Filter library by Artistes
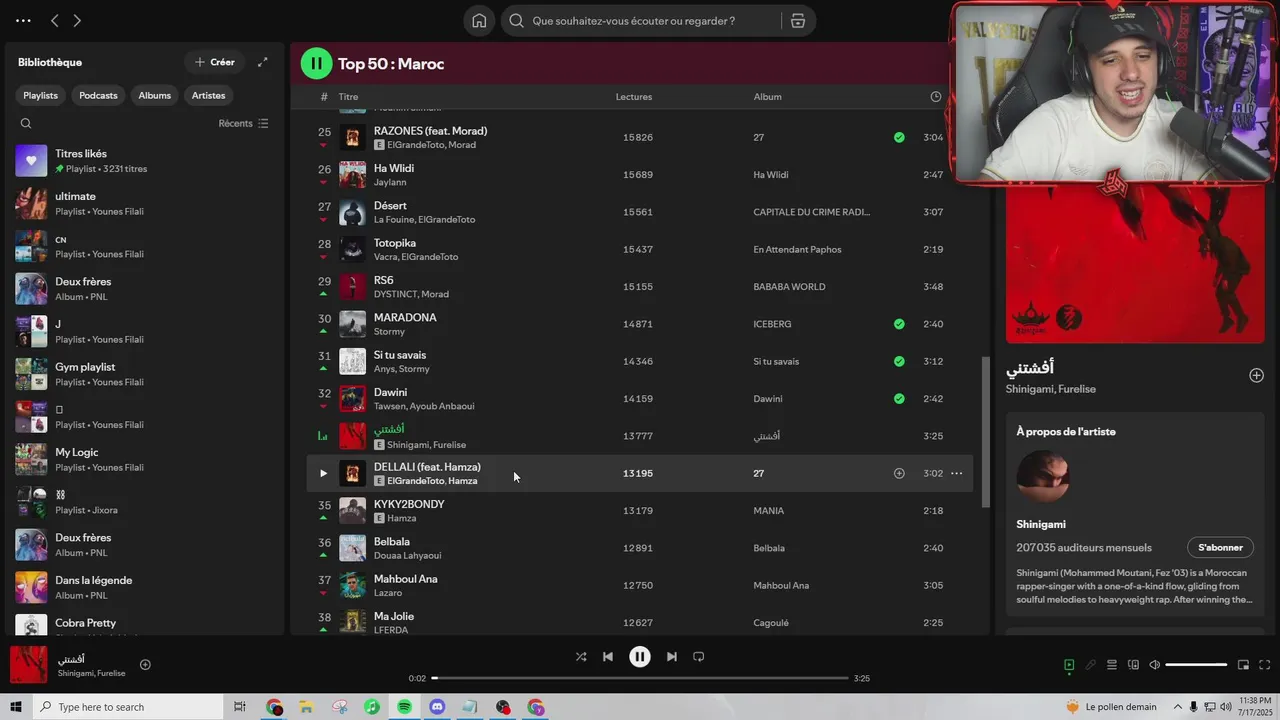 click(209, 95)
